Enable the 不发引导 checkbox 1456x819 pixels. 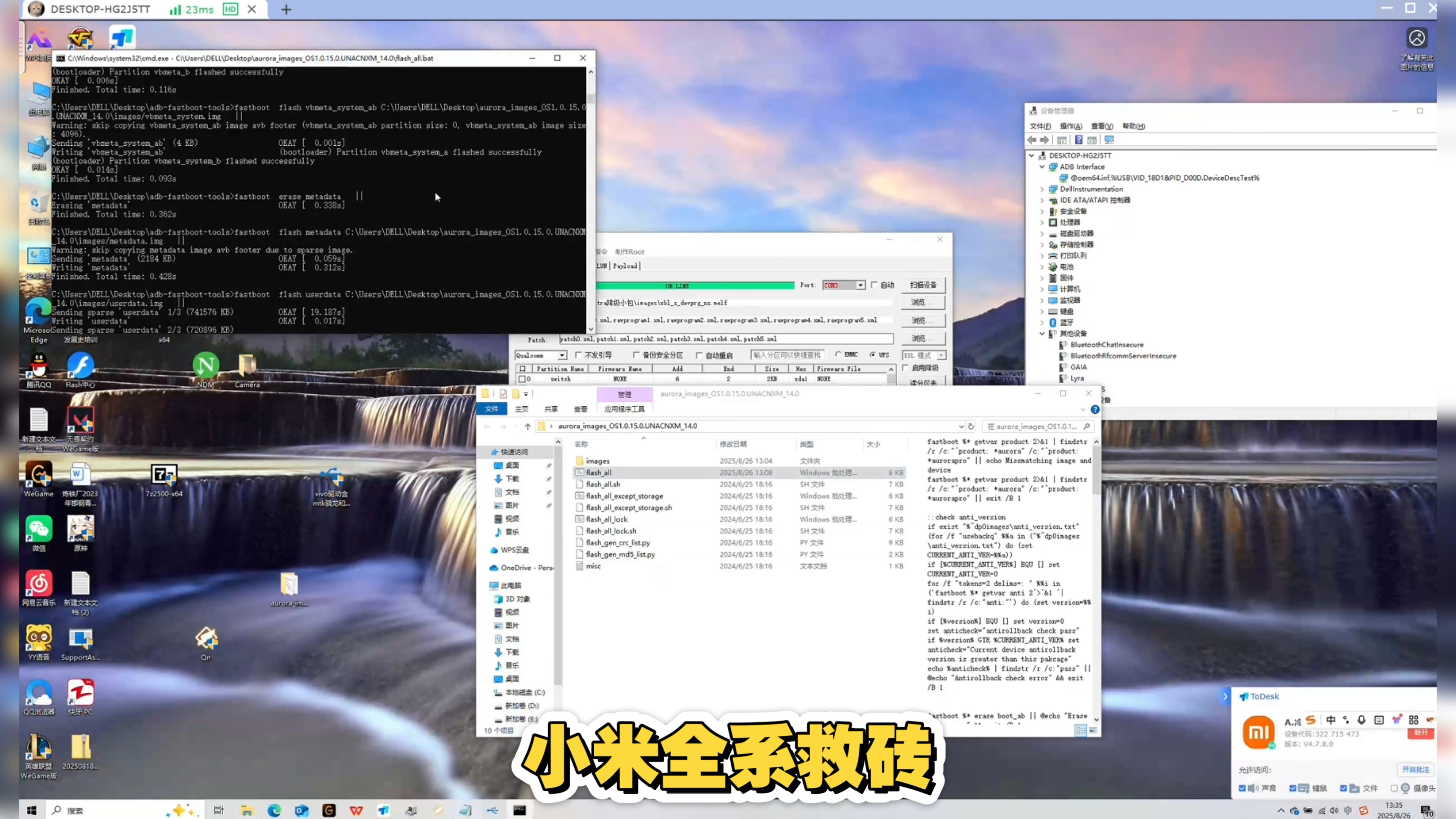point(578,355)
